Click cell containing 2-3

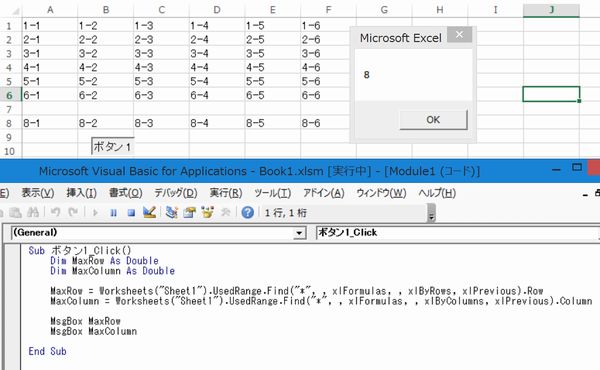click(161, 40)
